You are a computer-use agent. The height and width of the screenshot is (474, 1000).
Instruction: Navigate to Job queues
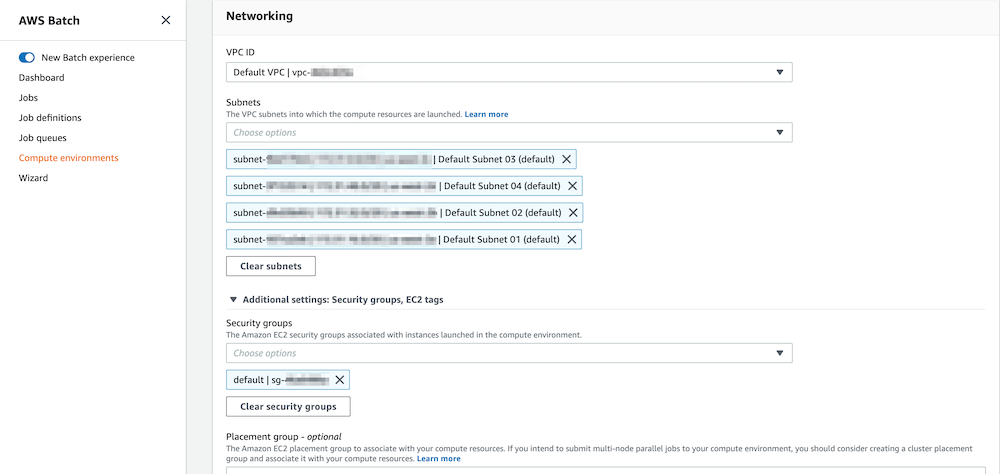[43, 138]
